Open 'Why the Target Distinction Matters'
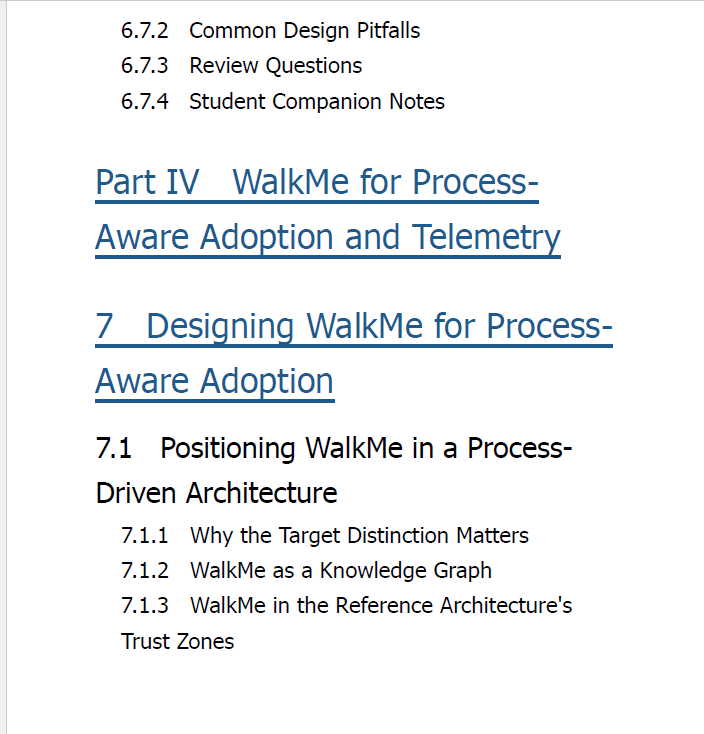 pyautogui.click(x=359, y=536)
